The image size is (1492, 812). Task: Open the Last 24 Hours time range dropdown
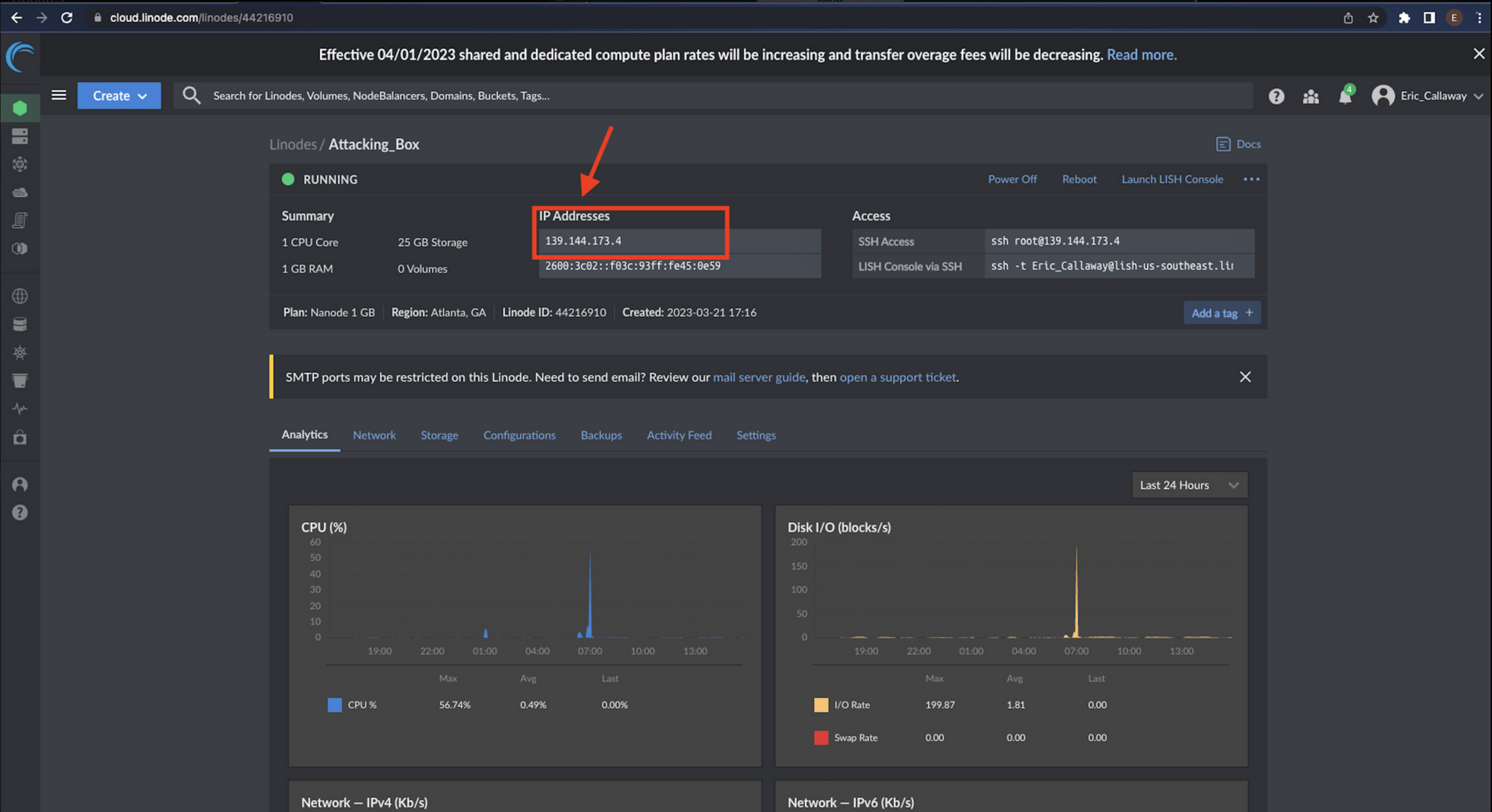tap(1188, 485)
